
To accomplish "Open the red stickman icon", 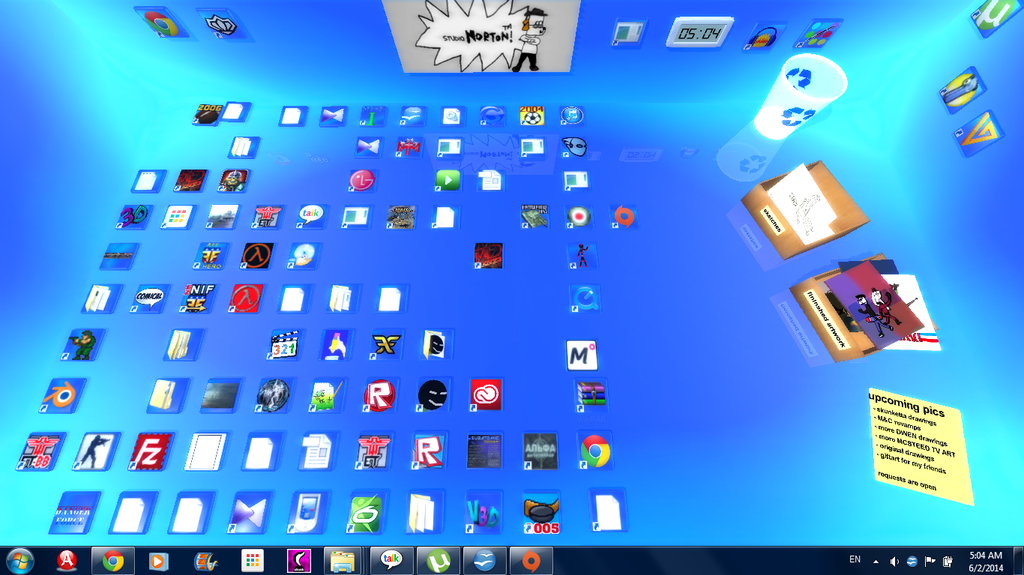I will click(x=581, y=255).
